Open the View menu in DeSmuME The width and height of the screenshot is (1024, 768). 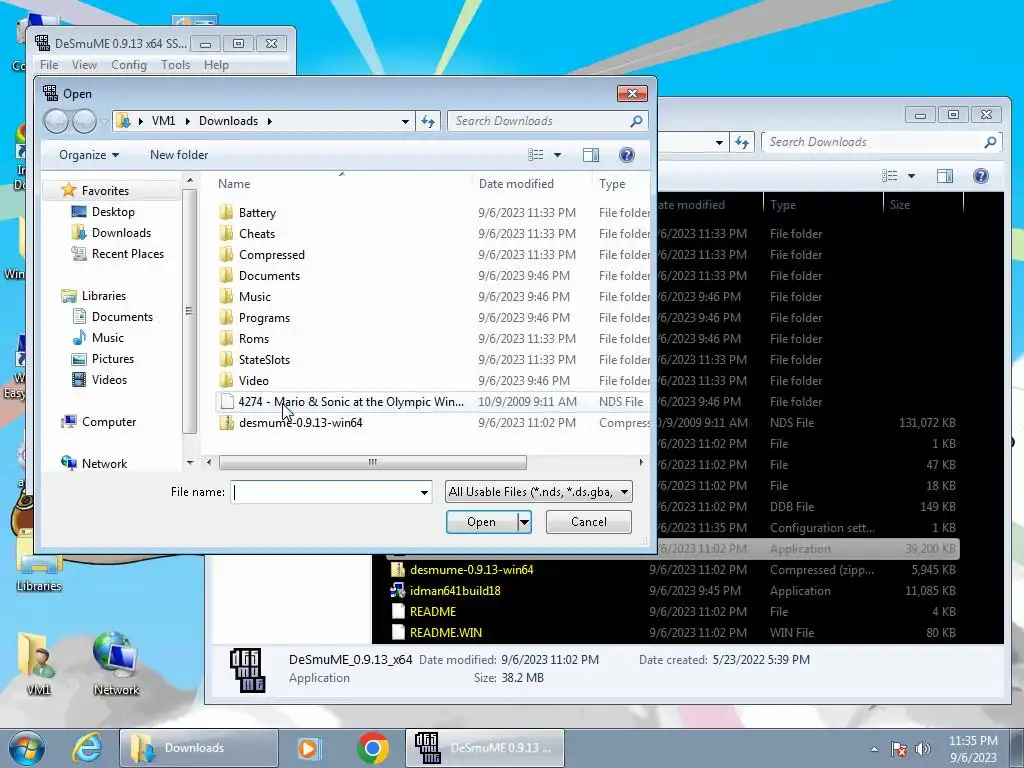(x=84, y=65)
